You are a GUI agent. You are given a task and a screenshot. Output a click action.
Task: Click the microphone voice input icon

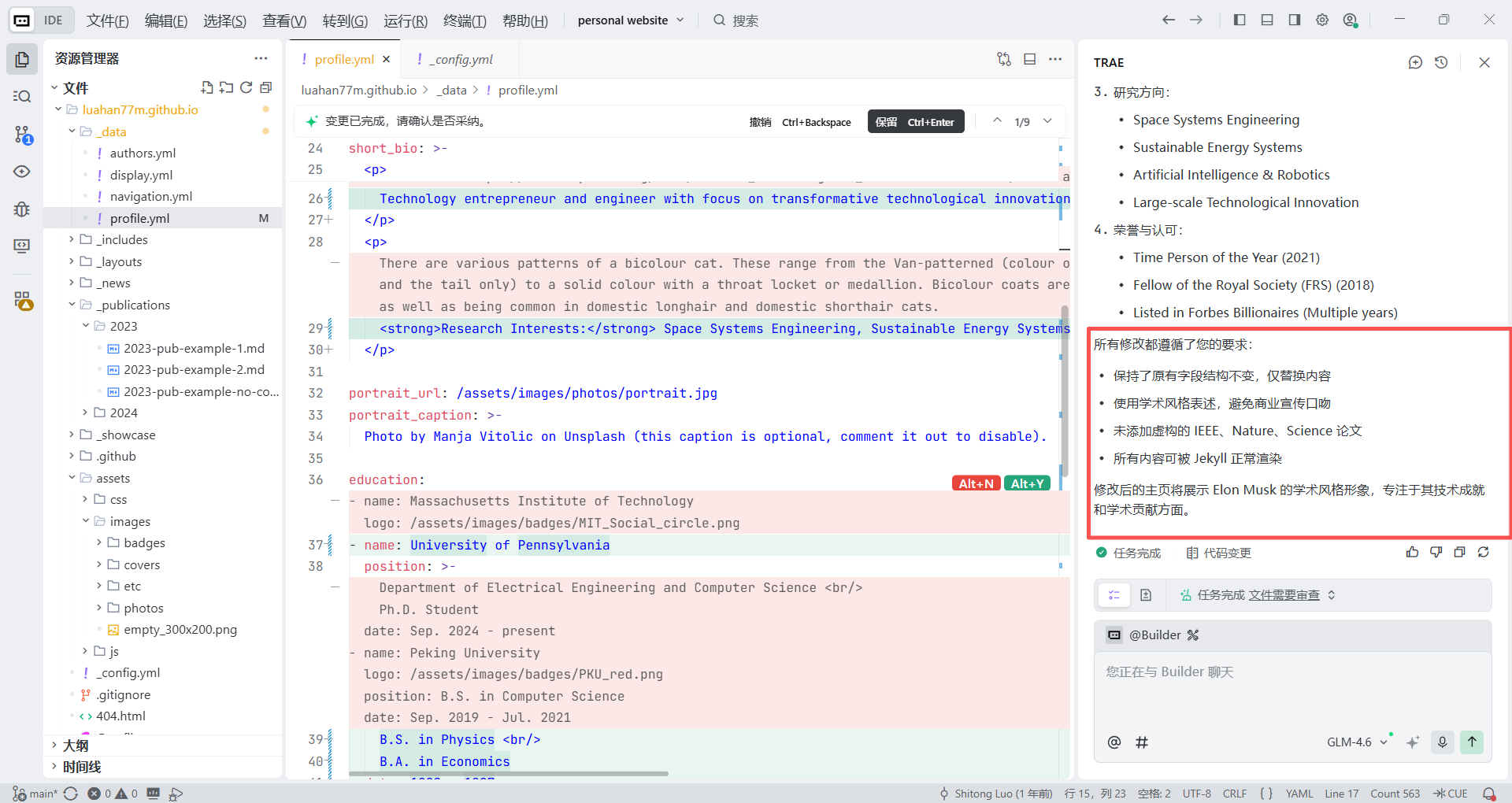1443,742
